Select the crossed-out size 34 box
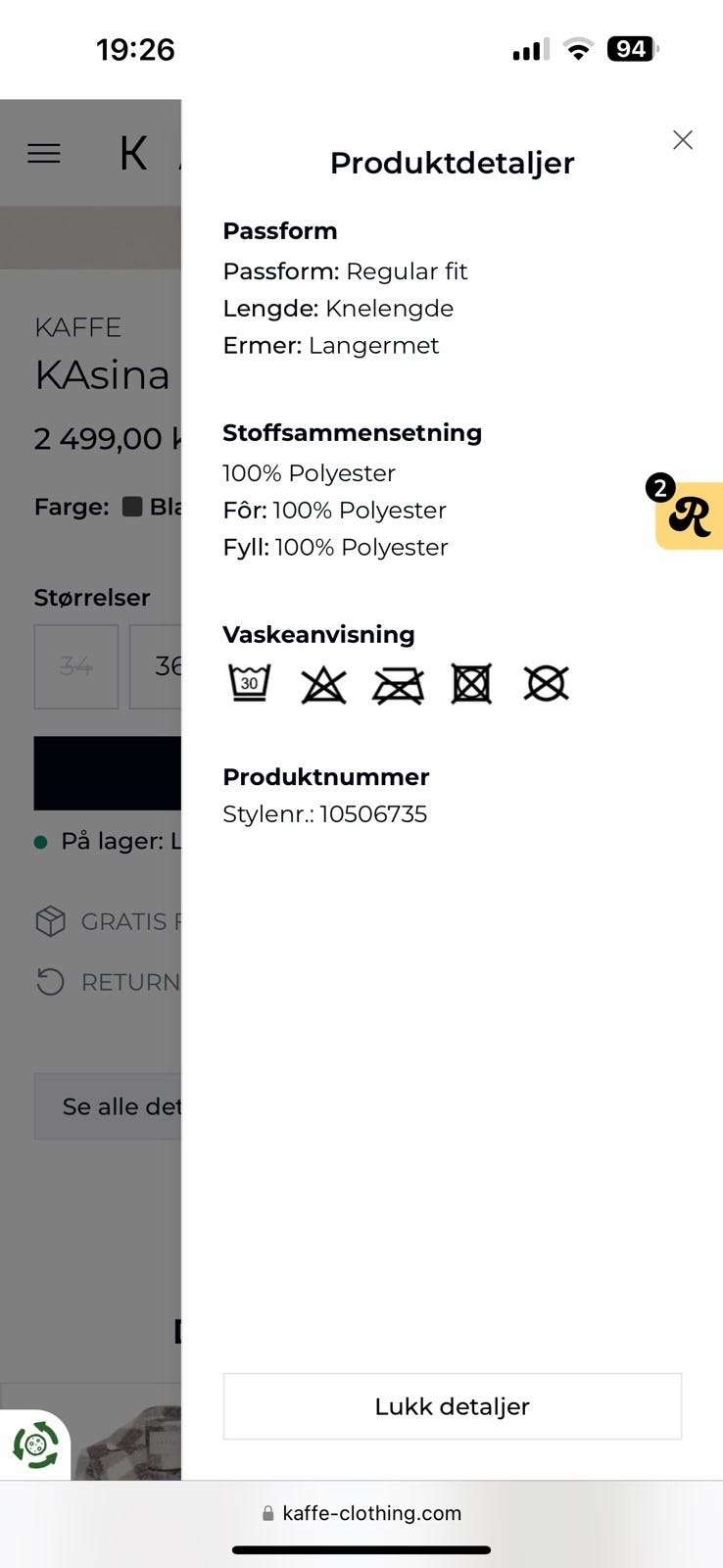 [76, 666]
